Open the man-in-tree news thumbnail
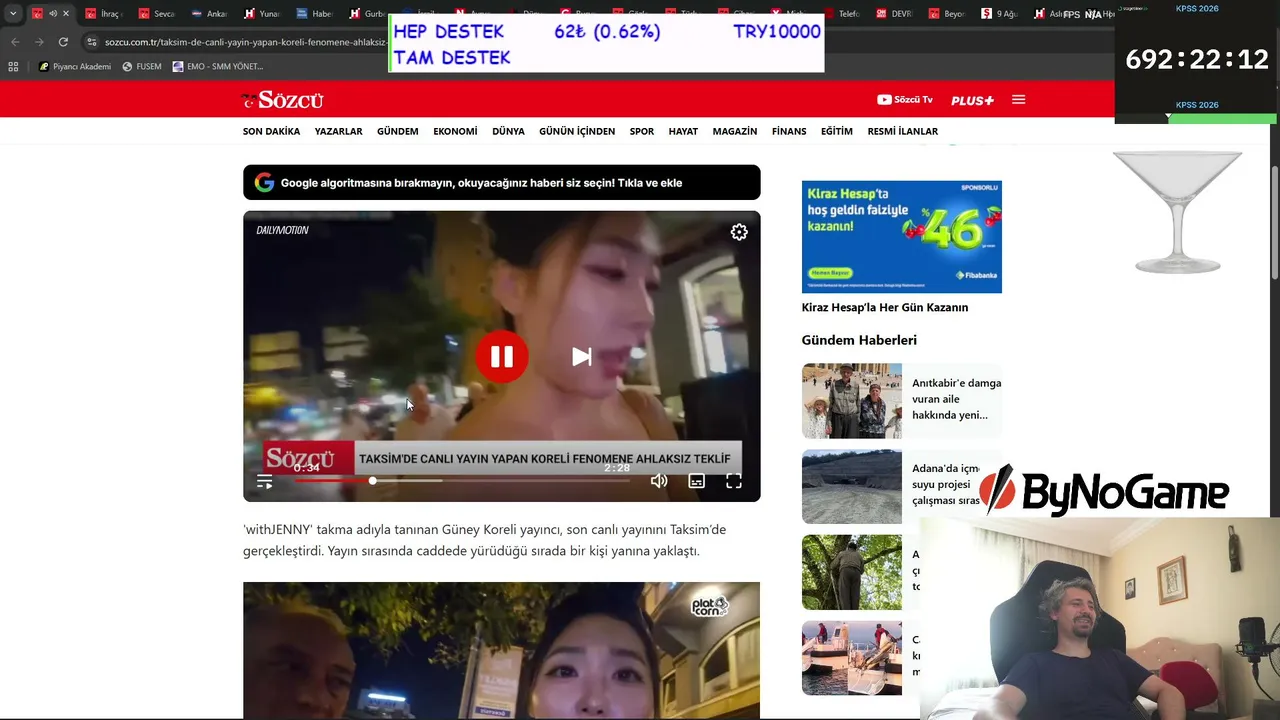This screenshot has height=720, width=1280. [851, 572]
